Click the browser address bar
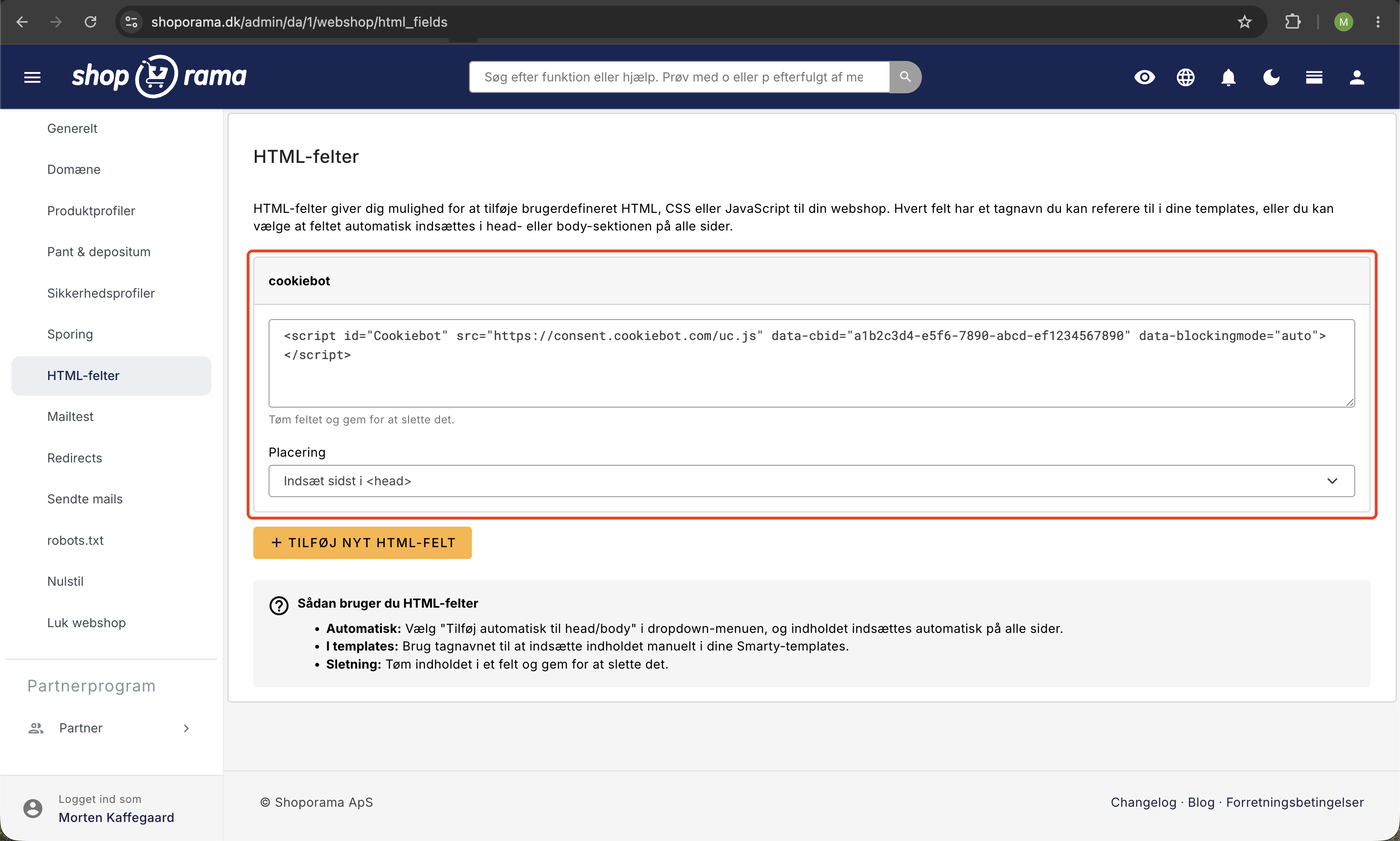 coord(690,21)
